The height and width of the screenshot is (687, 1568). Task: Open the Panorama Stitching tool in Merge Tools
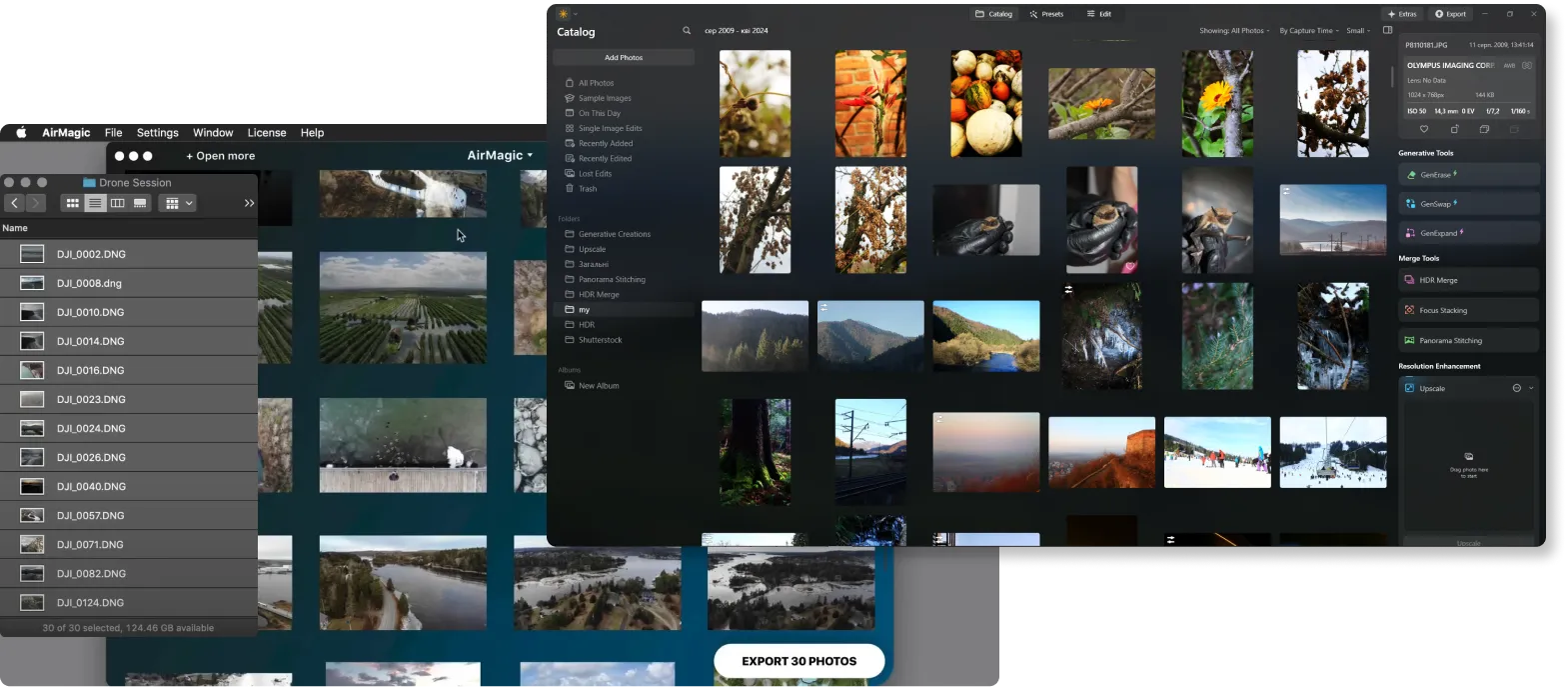point(1468,340)
